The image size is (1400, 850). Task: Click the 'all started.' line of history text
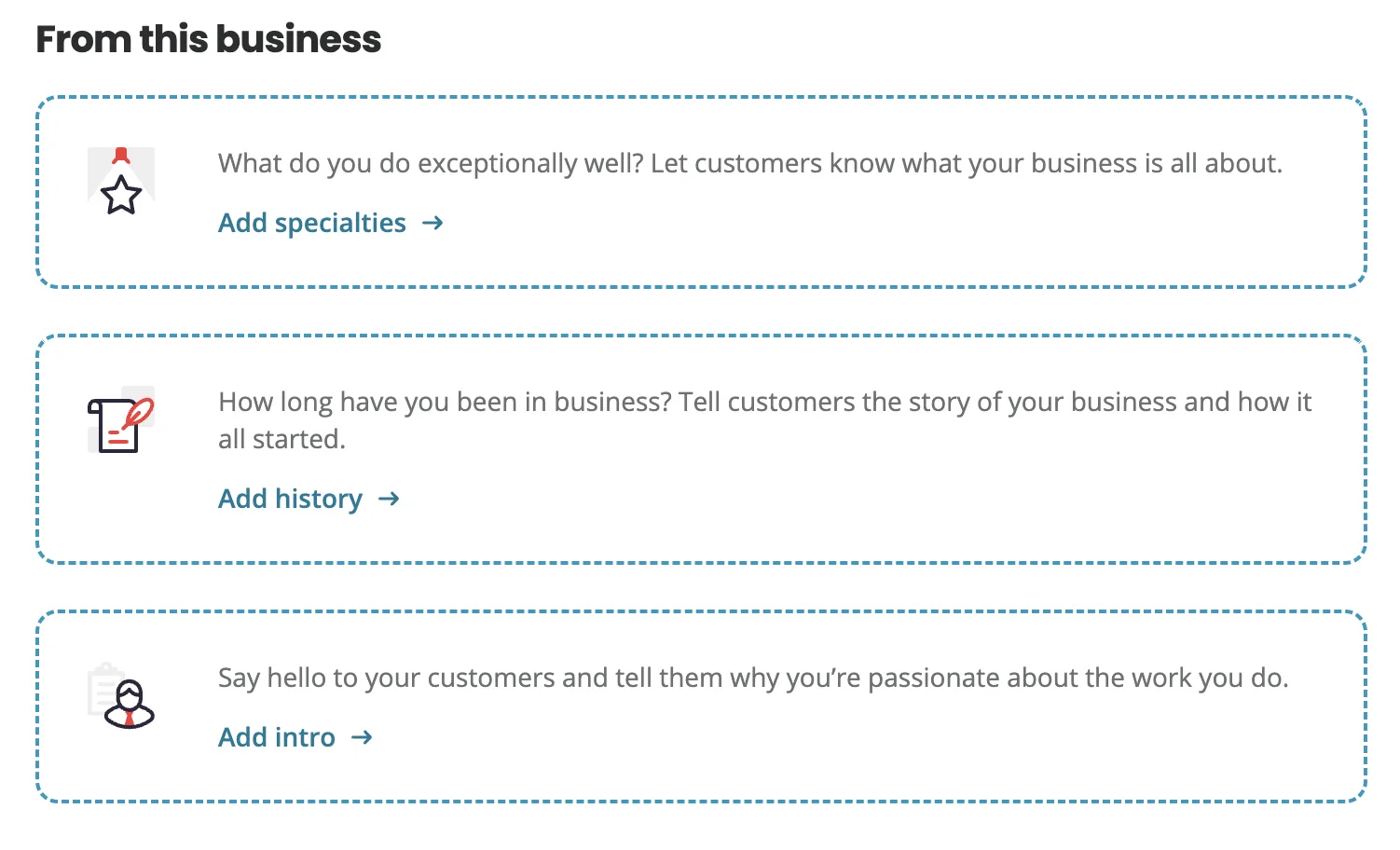(281, 439)
